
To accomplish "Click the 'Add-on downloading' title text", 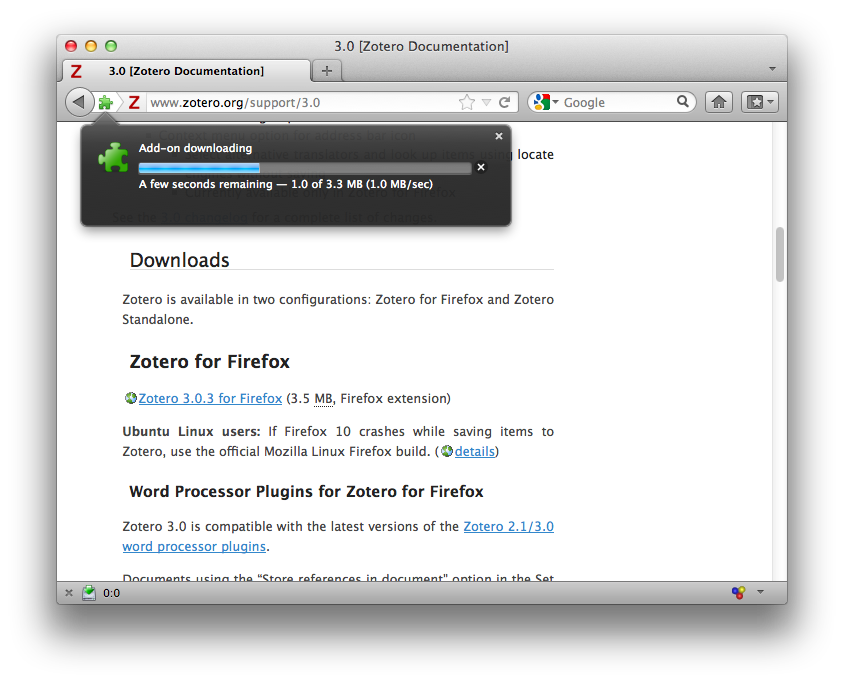I will [x=195, y=148].
